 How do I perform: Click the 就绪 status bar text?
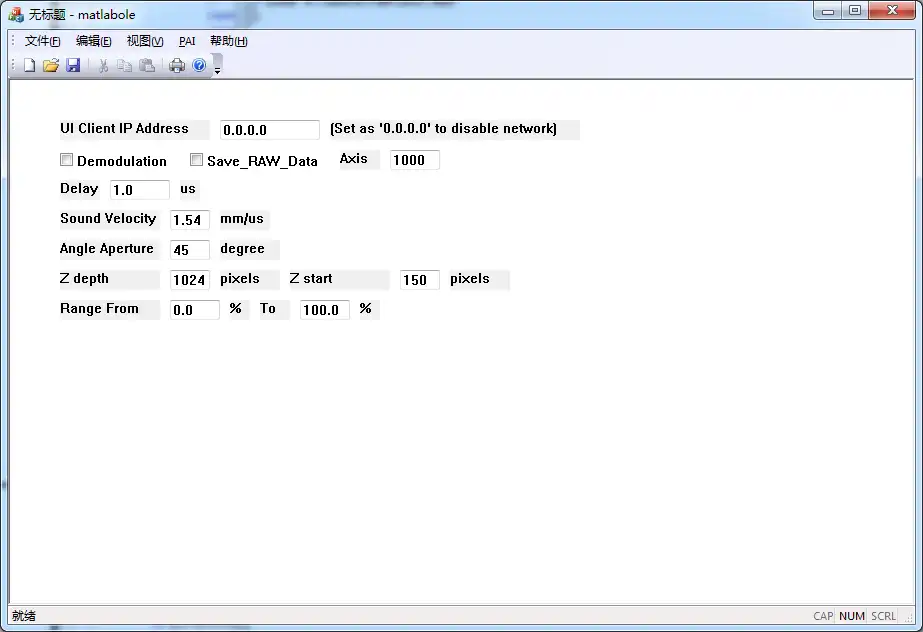[24, 616]
